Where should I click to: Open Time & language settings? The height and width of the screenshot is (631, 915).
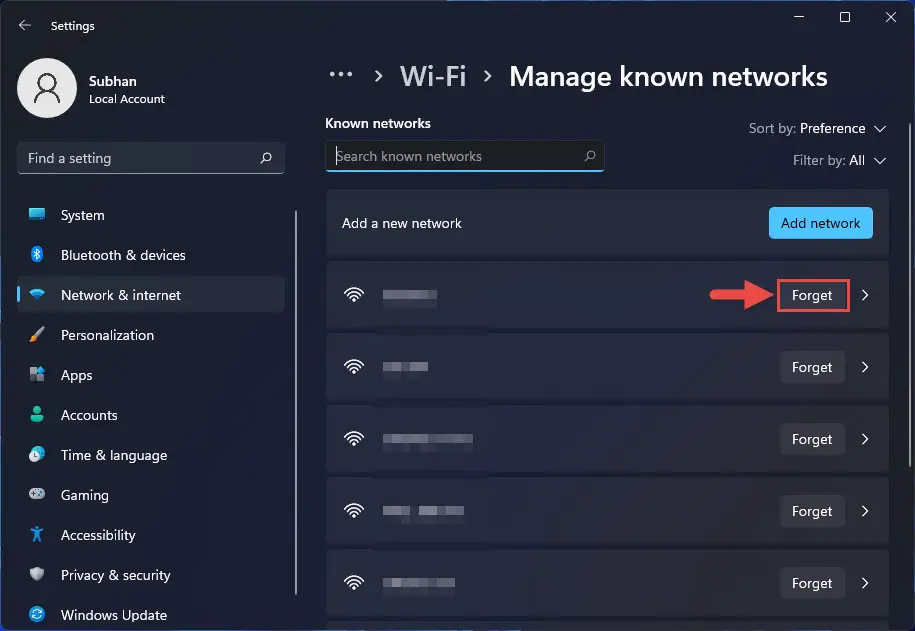pos(151,455)
